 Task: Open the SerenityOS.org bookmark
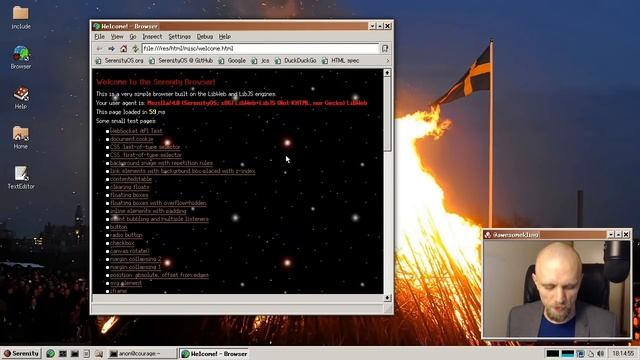(119, 61)
